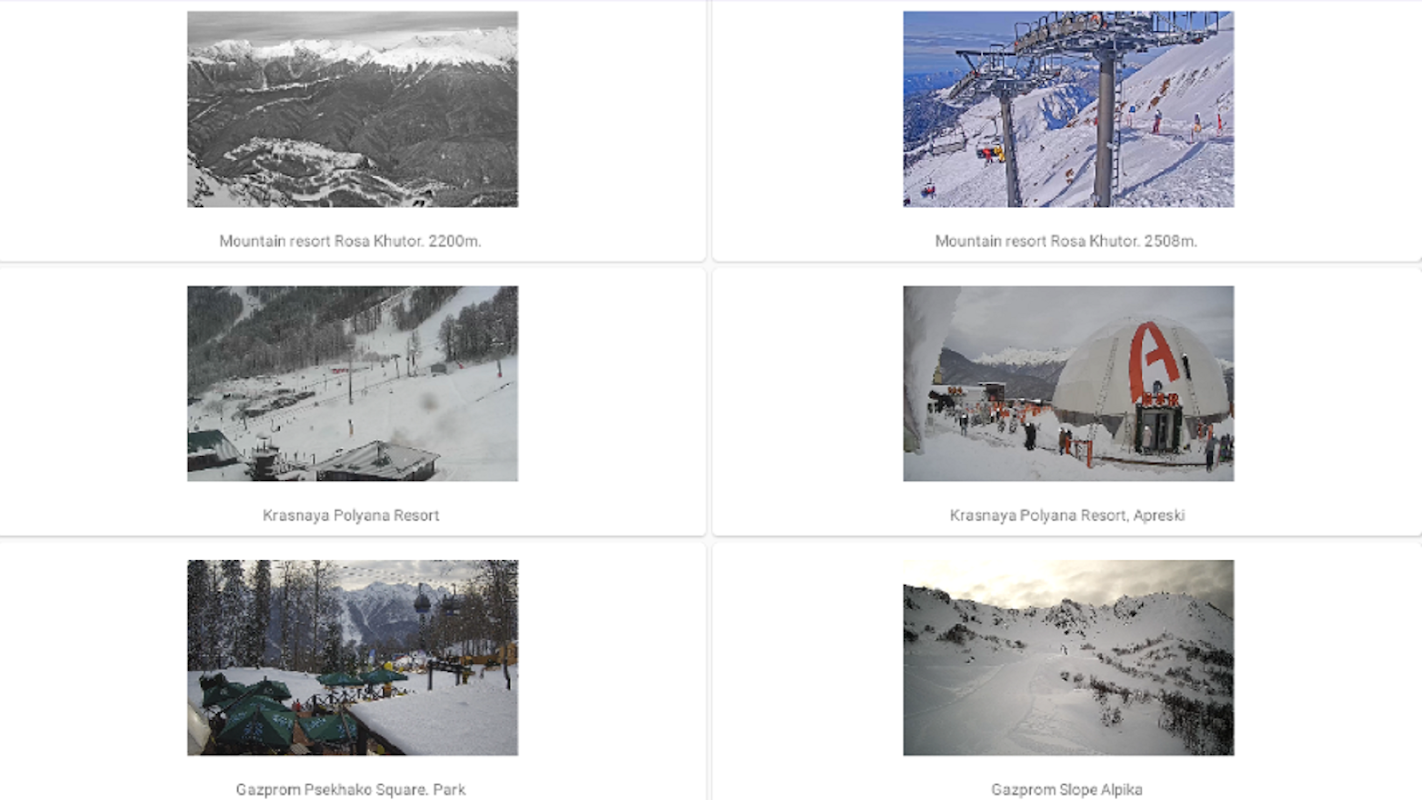Viewport: 1422px width, 800px height.
Task: Follow the 'Krasnaya Polyana Resort, Apreski' caption
Action: coord(1067,515)
